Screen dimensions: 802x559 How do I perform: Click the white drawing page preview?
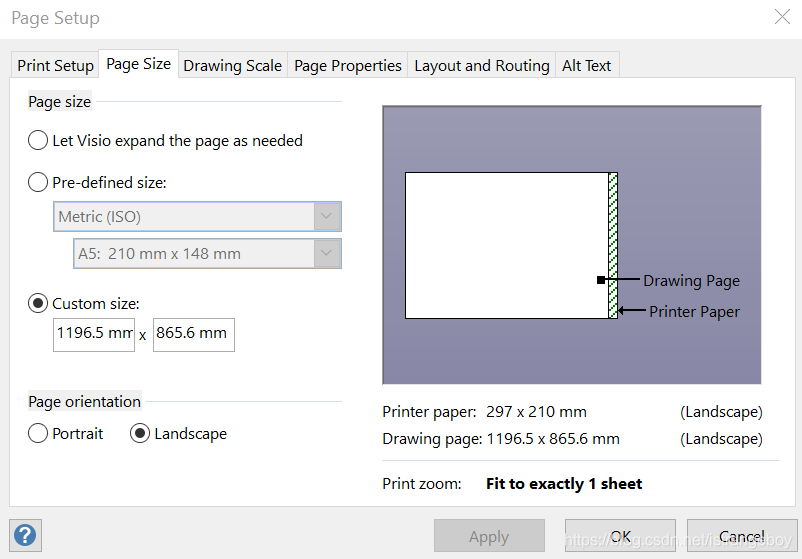tap(507, 245)
